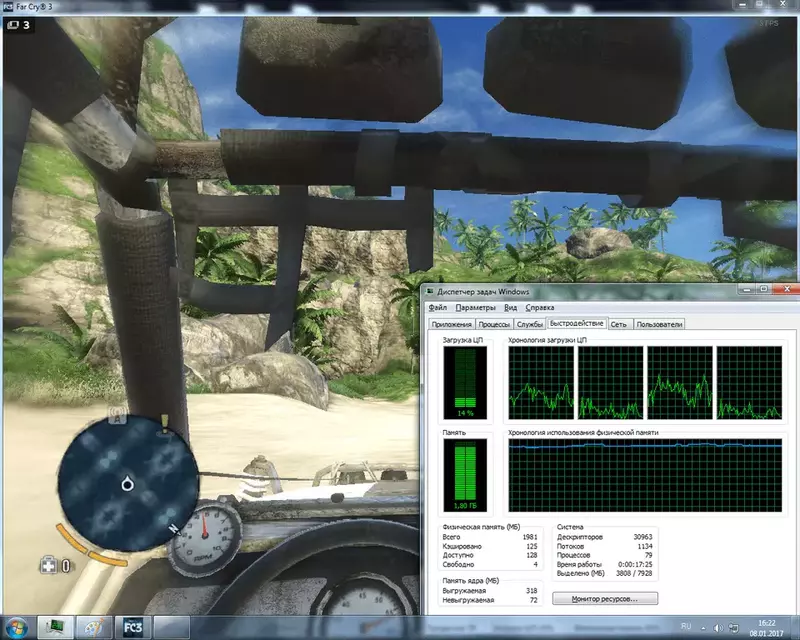This screenshot has width=800, height=640.
Task: Click the first CPU core history graph
Action: pyautogui.click(x=541, y=383)
